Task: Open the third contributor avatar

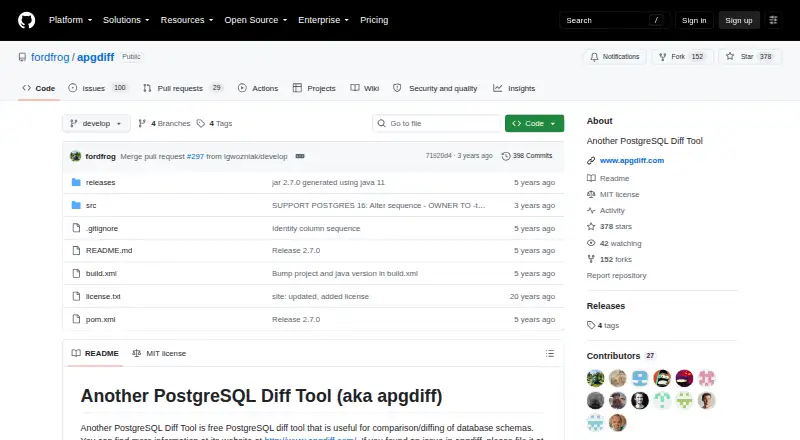Action: click(640, 378)
